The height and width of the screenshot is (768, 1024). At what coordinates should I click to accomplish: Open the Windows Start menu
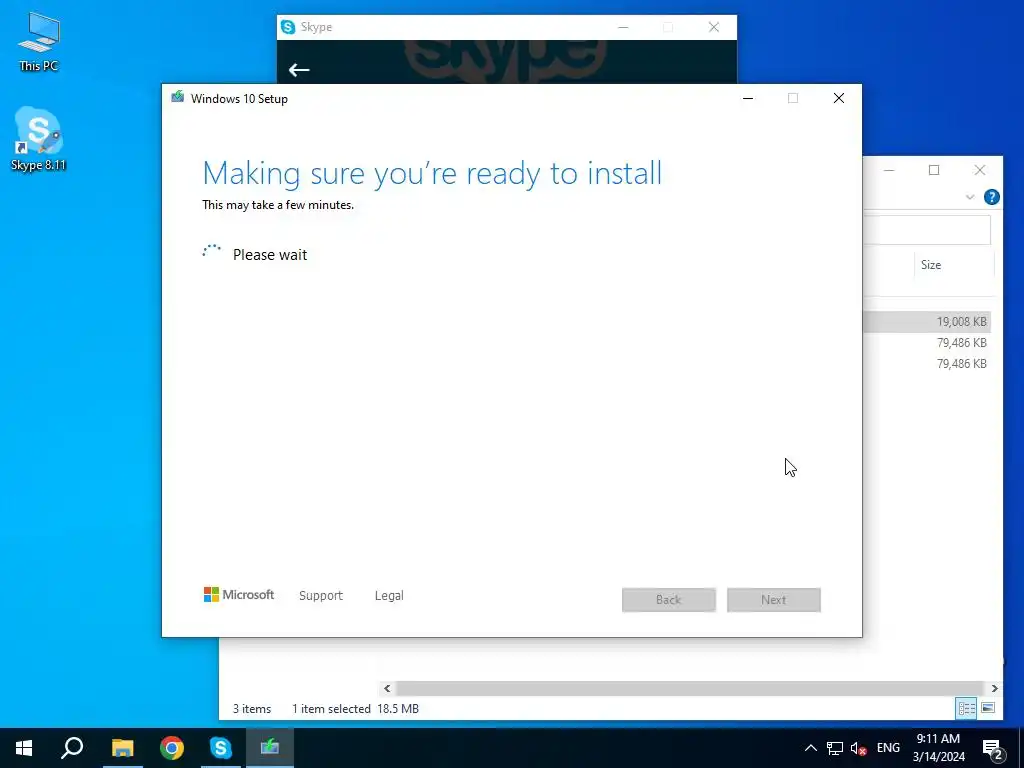24,748
